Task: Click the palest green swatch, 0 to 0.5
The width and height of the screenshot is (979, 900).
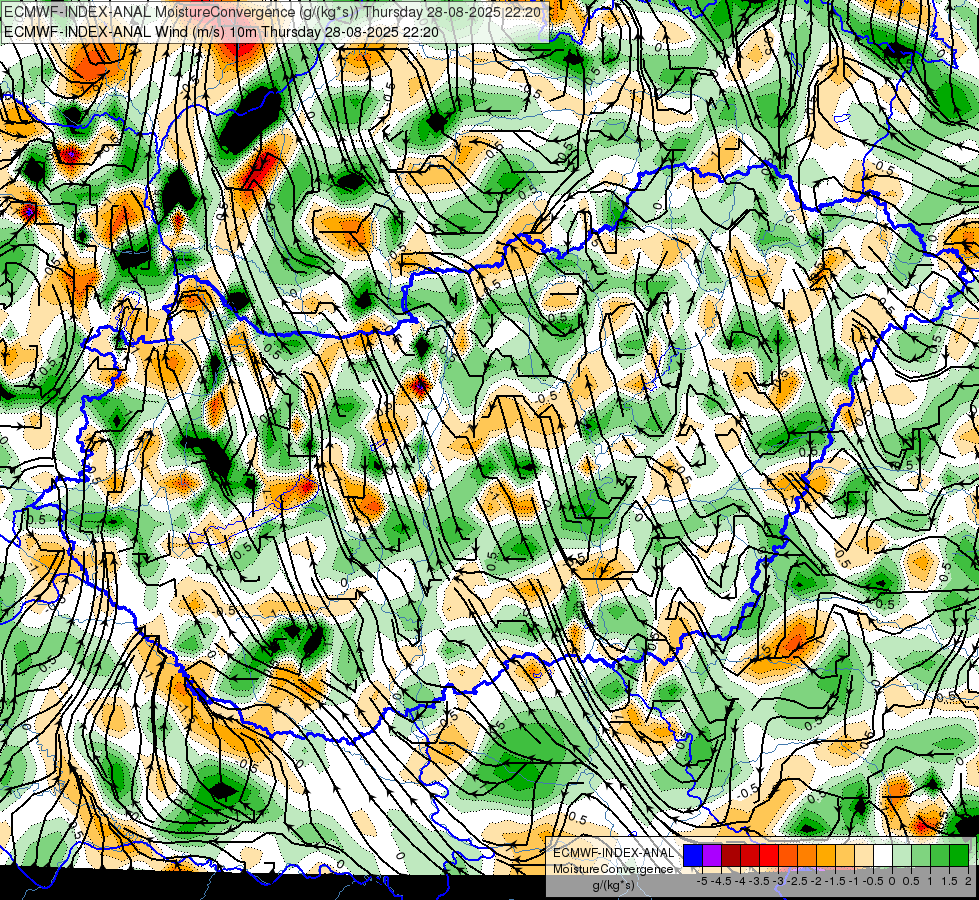Action: [x=902, y=856]
